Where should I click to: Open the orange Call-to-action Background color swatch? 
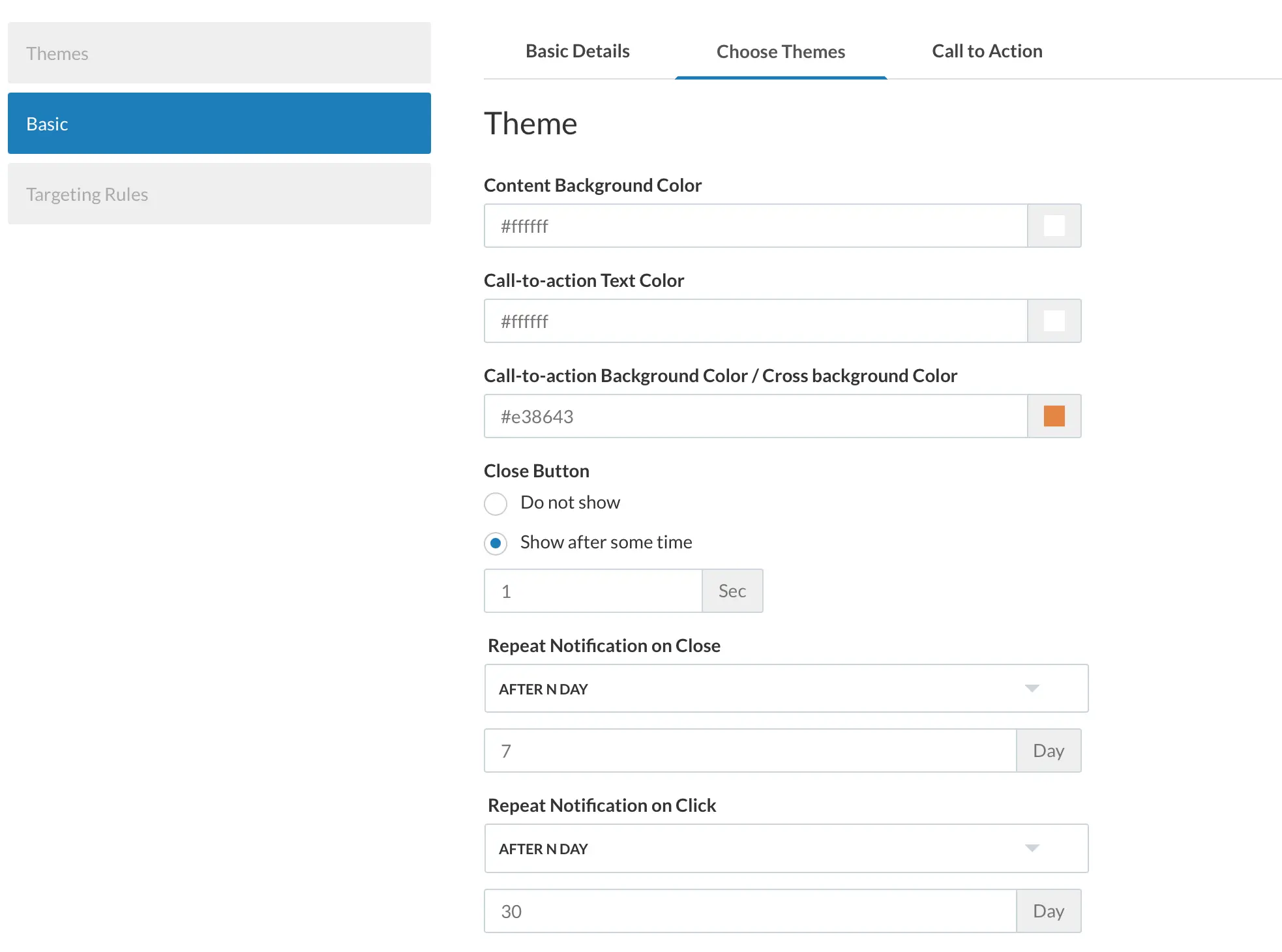[1054, 416]
